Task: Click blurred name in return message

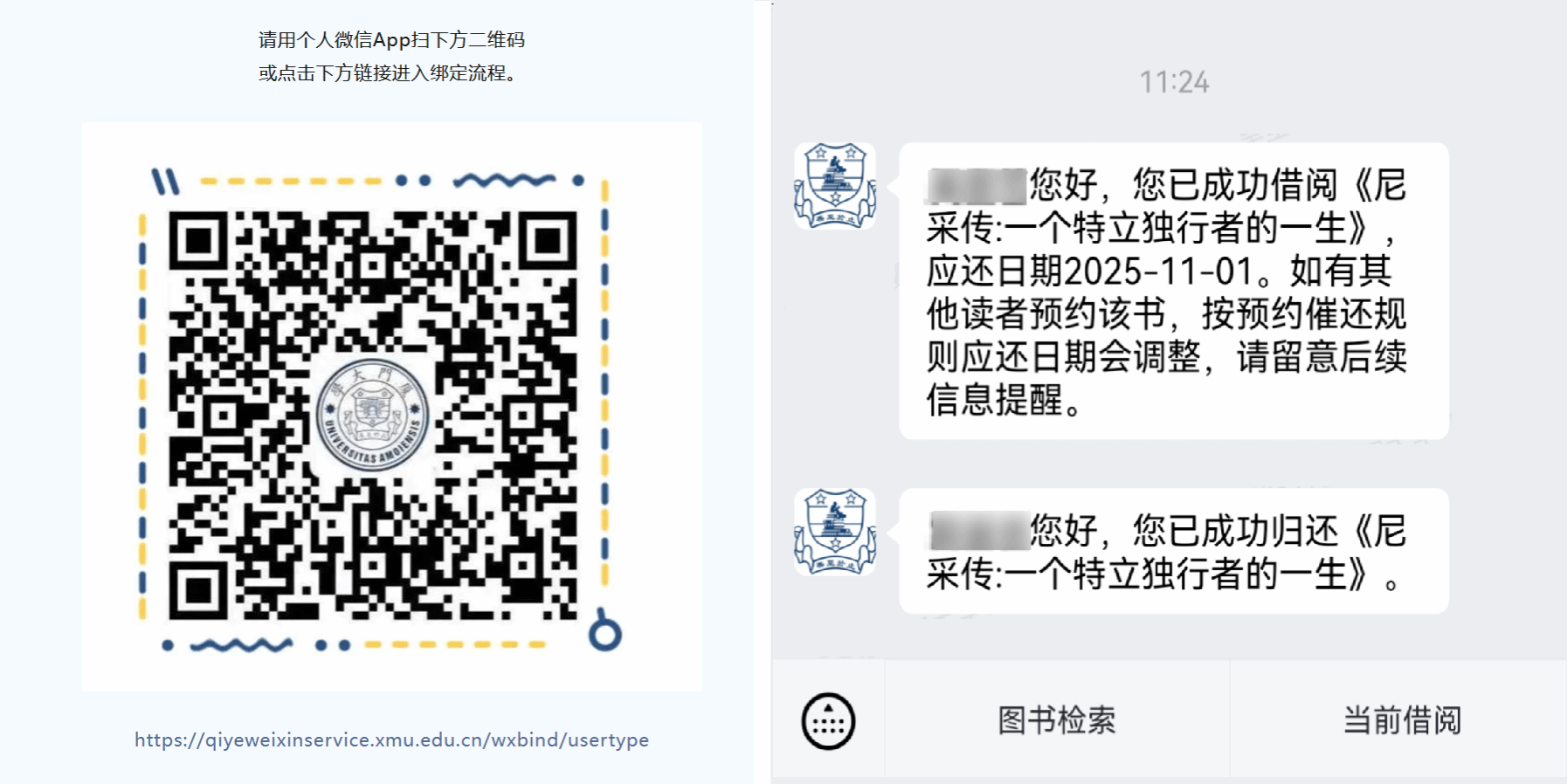Action: tap(979, 531)
